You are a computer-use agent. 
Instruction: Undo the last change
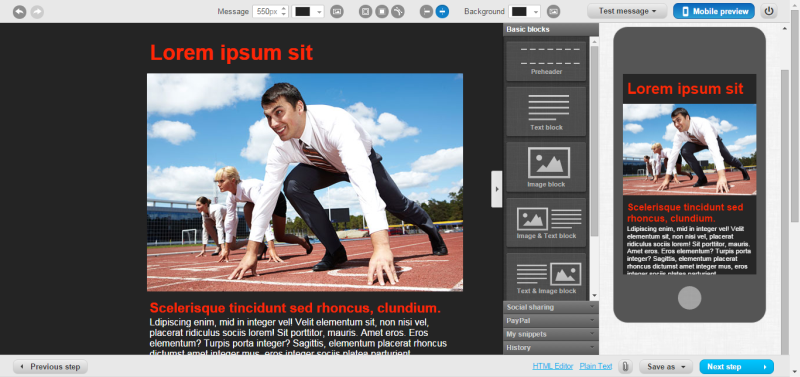point(19,12)
